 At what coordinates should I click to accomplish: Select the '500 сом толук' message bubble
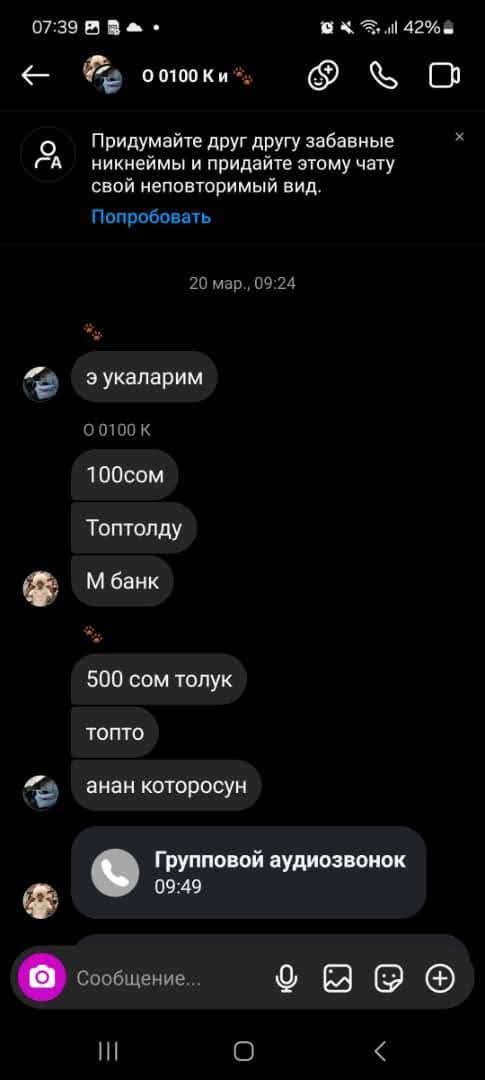(159, 679)
